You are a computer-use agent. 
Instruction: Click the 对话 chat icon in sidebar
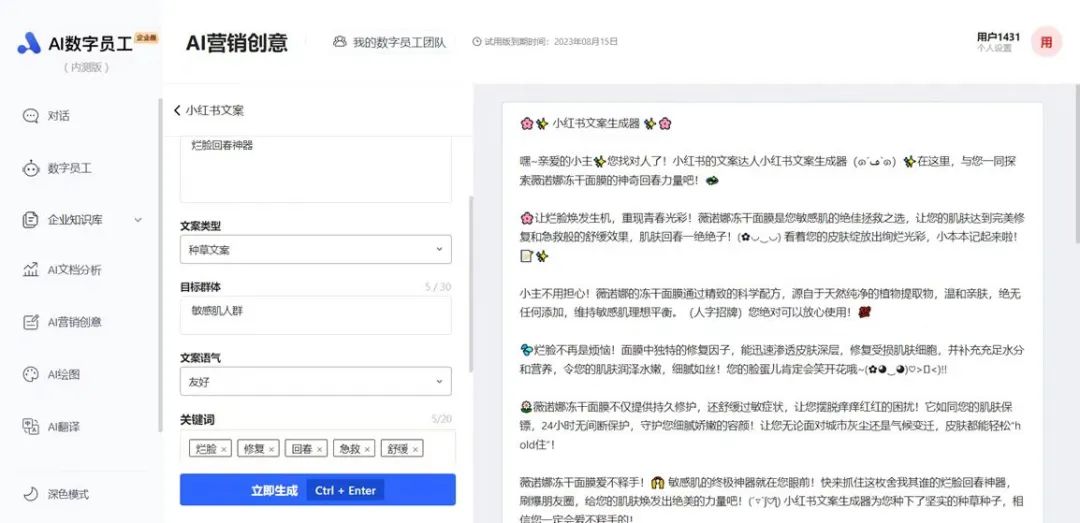click(x=30, y=116)
